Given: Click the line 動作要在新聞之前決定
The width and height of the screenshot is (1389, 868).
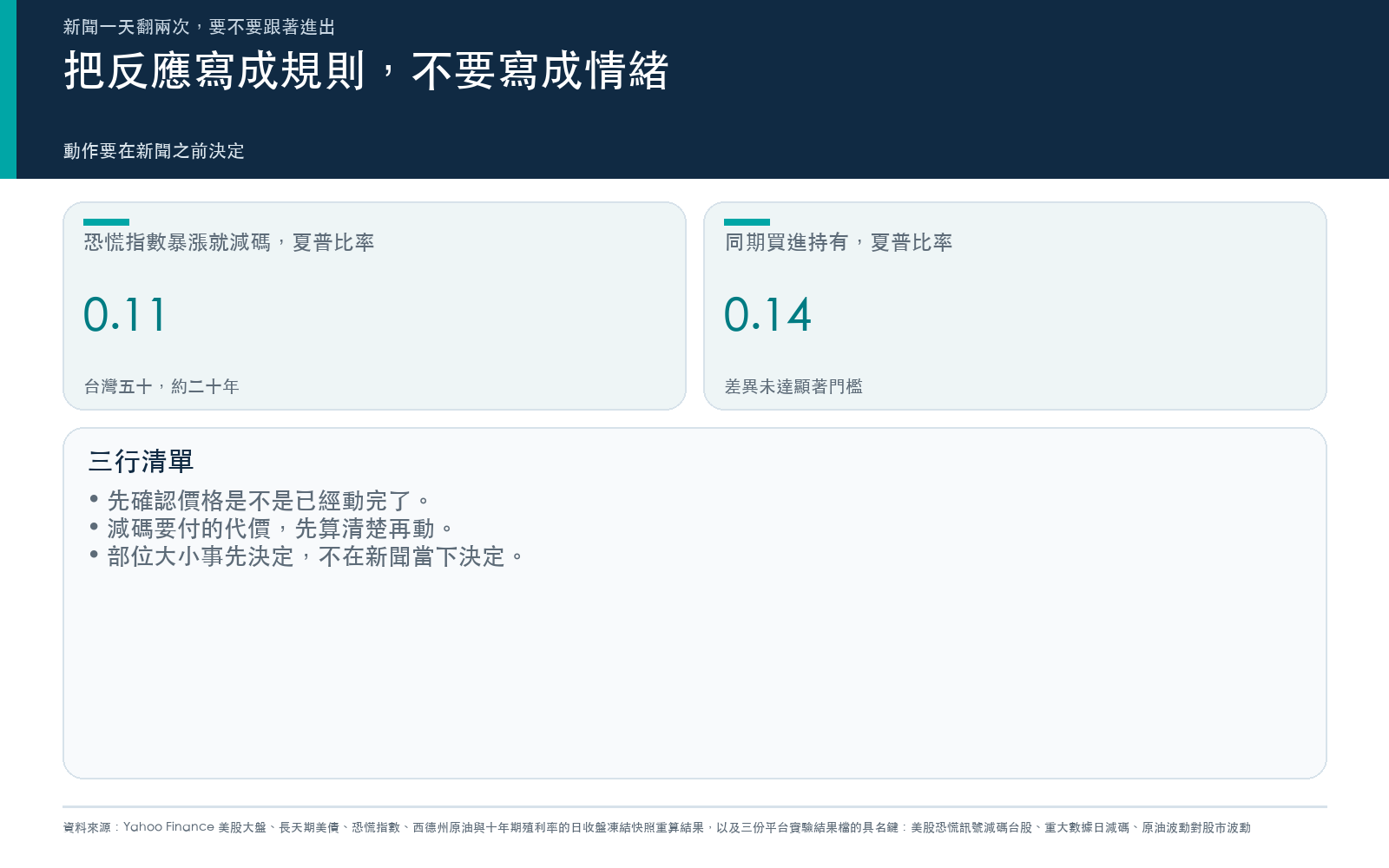Looking at the screenshot, I should (154, 151).
